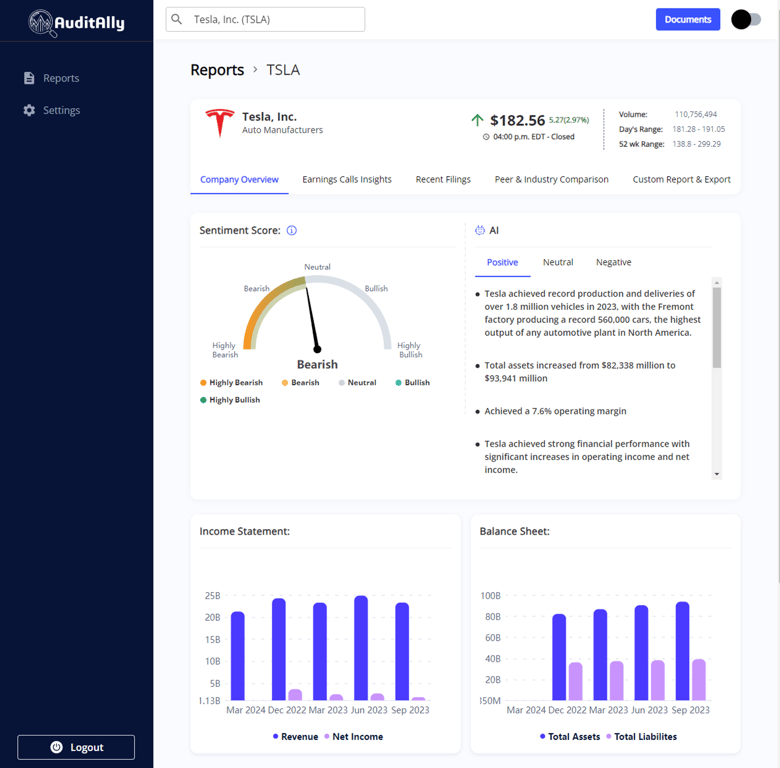This screenshot has height=768, width=780.
Task: Click the Documents button
Action: (688, 19)
